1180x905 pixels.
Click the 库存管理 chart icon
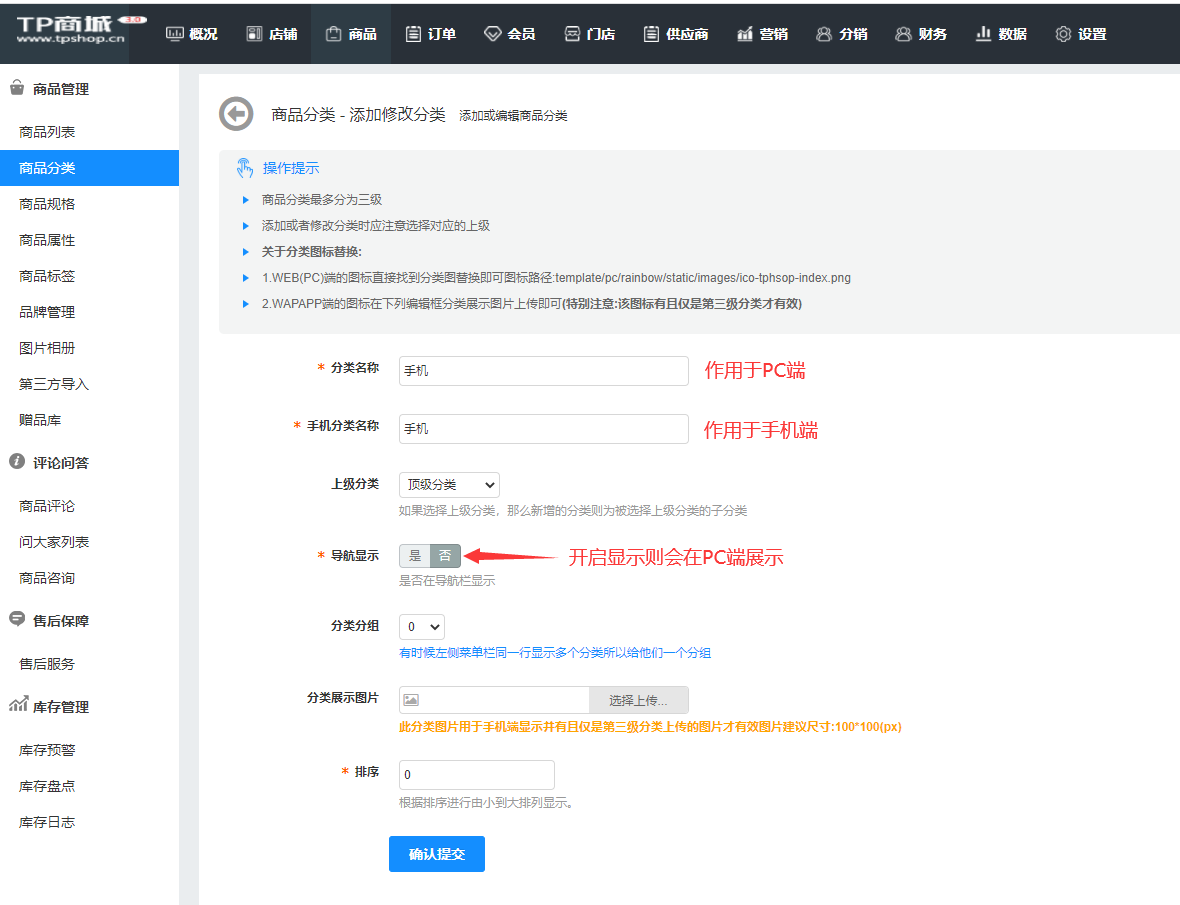(x=17, y=706)
